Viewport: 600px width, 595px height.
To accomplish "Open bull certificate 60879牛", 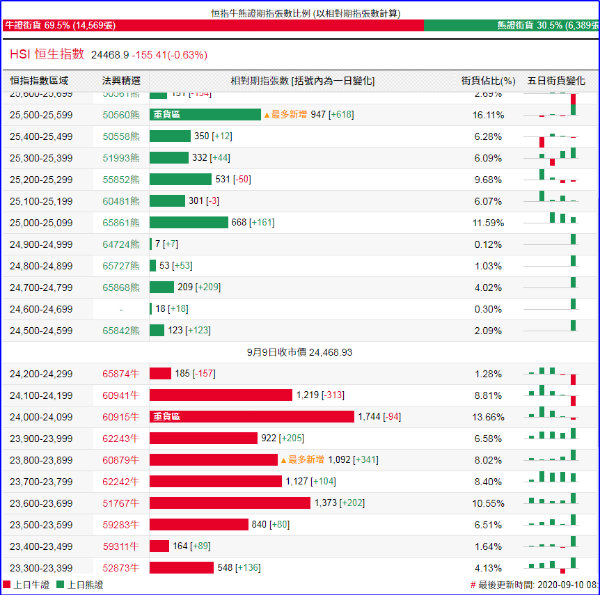I will pos(121,460).
